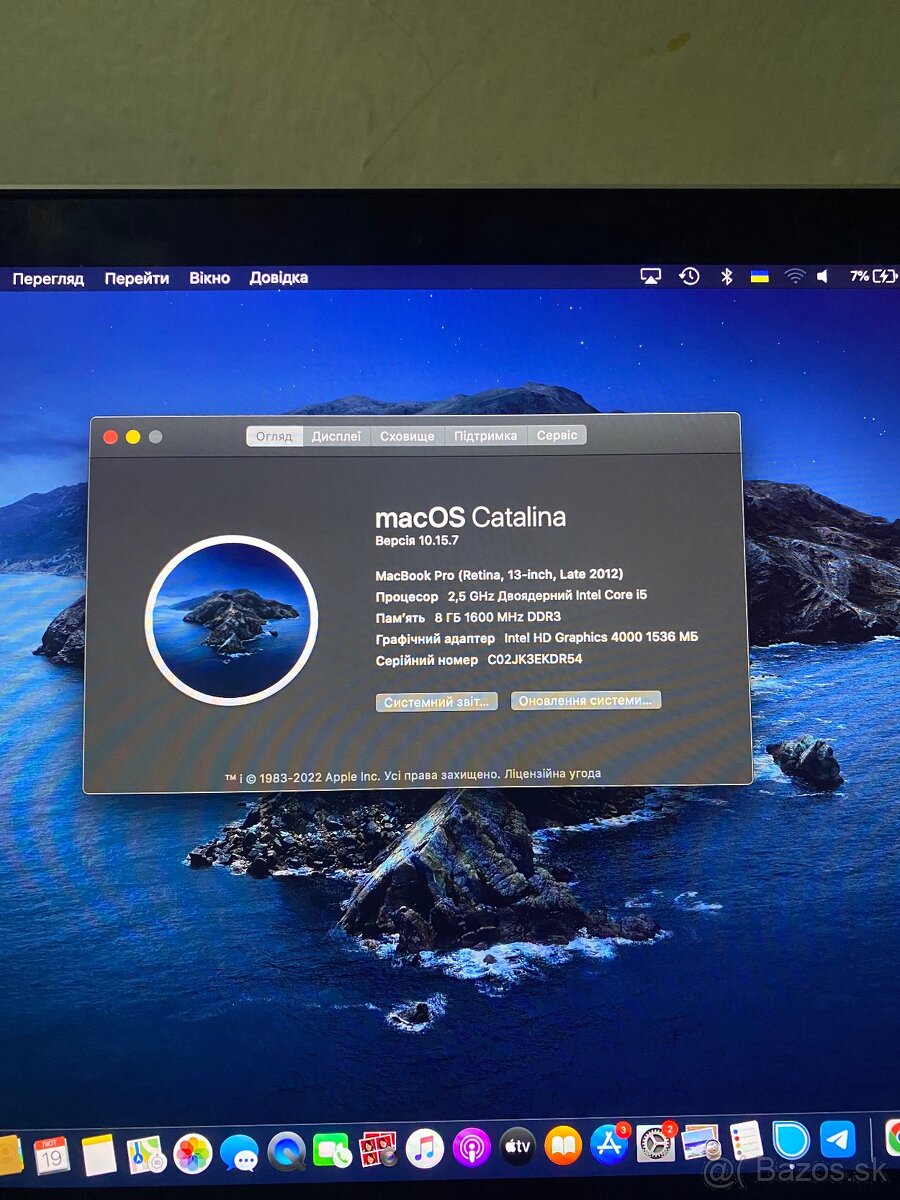Adjust volume via the speaker icon
Viewport: 900px width, 1200px height.
[822, 277]
